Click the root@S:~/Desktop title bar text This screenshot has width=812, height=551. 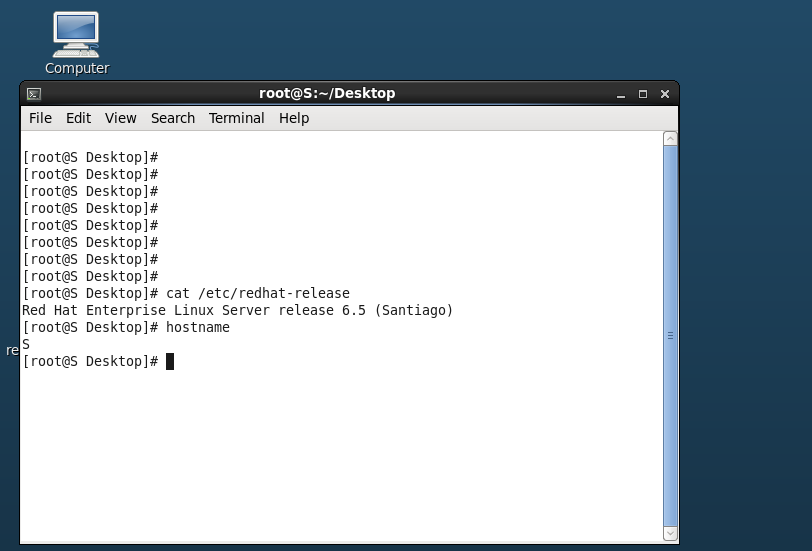click(327, 94)
